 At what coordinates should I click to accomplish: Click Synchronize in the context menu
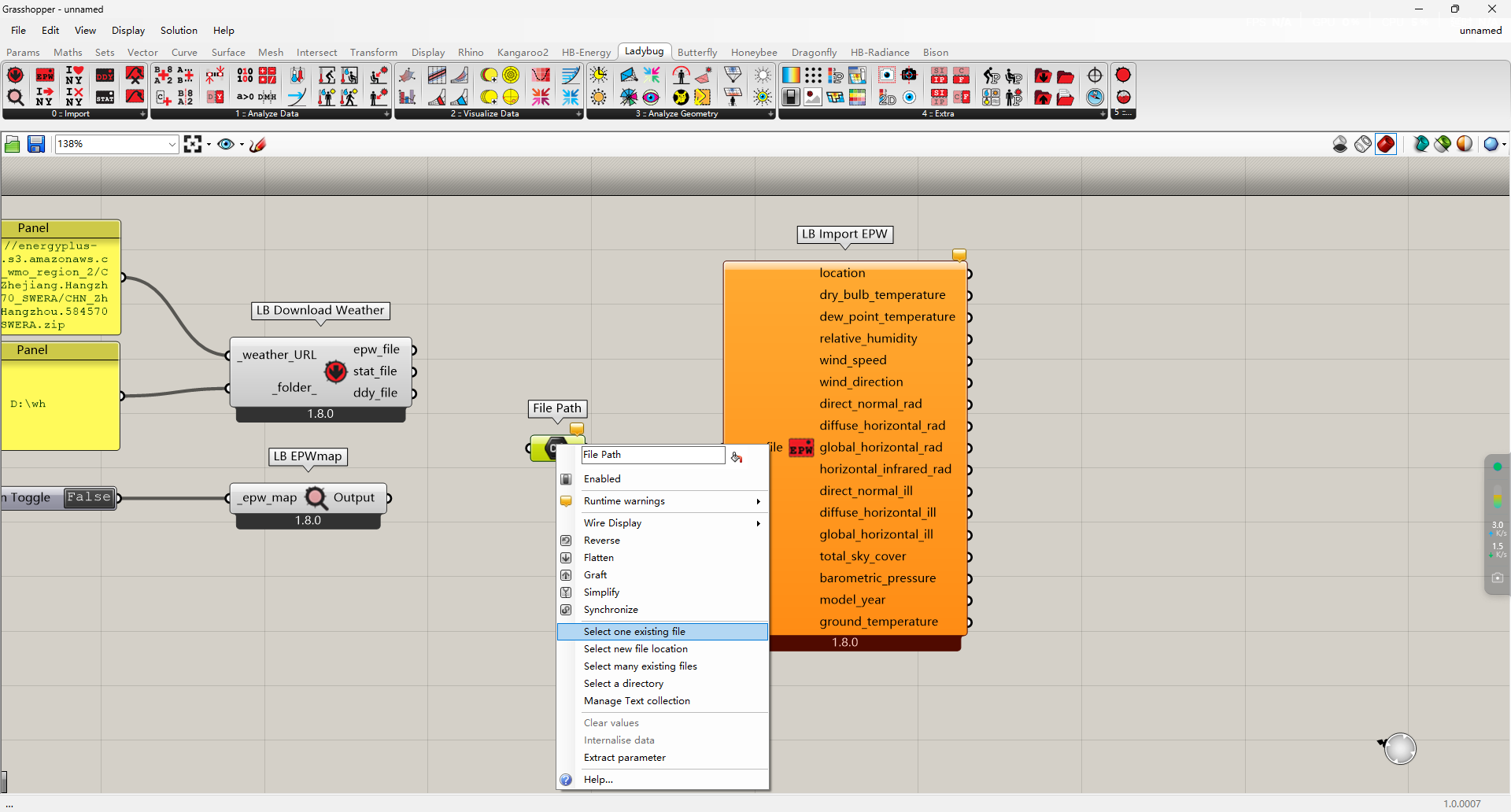pyautogui.click(x=663, y=610)
